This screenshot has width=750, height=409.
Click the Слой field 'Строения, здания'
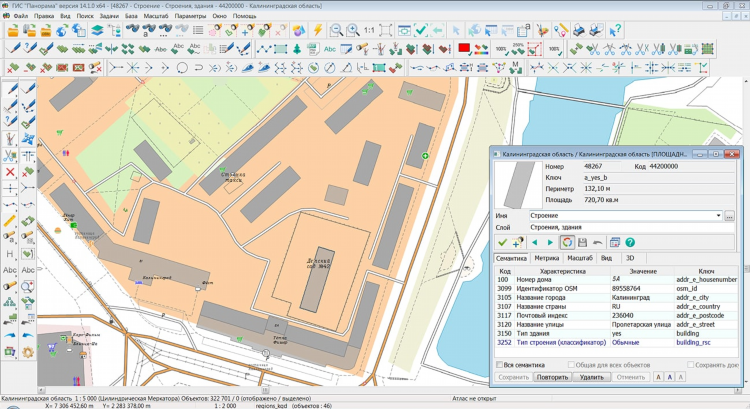tap(631, 228)
